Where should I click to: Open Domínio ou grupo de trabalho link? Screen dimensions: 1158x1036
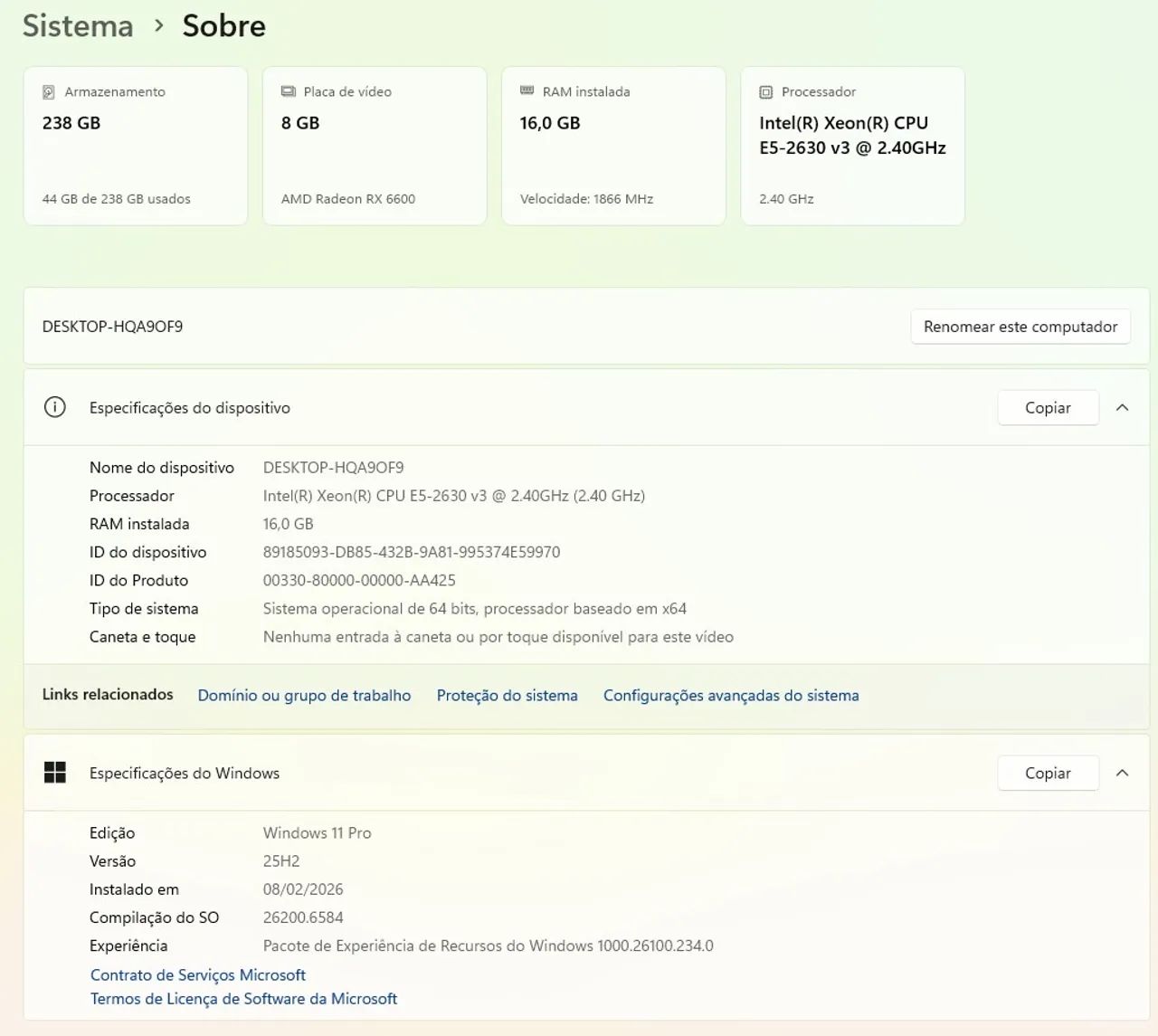pos(304,696)
